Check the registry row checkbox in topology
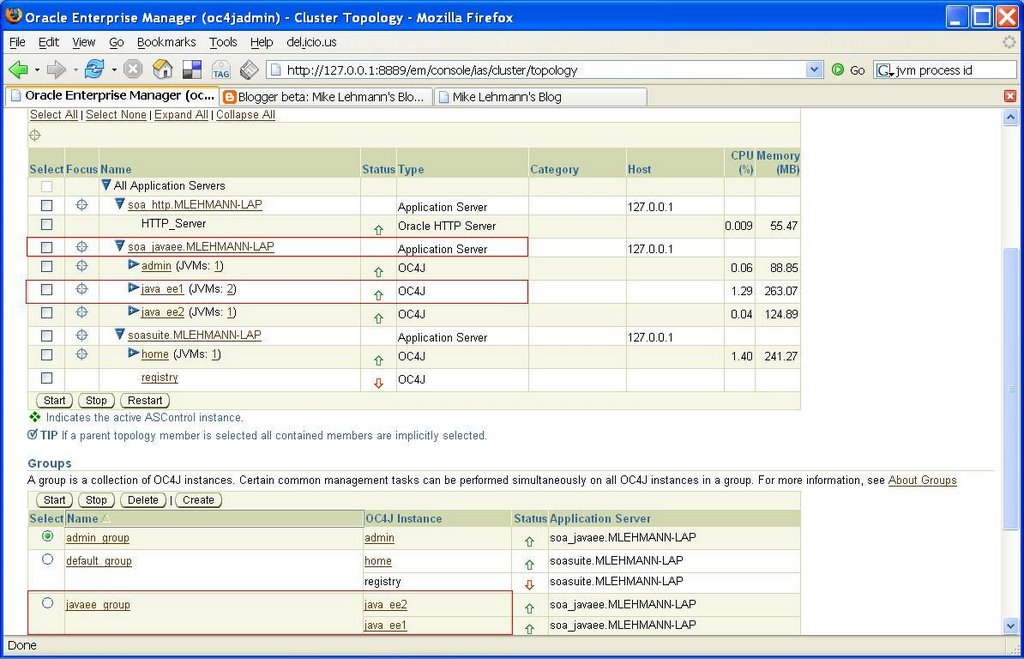This screenshot has width=1024, height=659. pyautogui.click(x=46, y=378)
